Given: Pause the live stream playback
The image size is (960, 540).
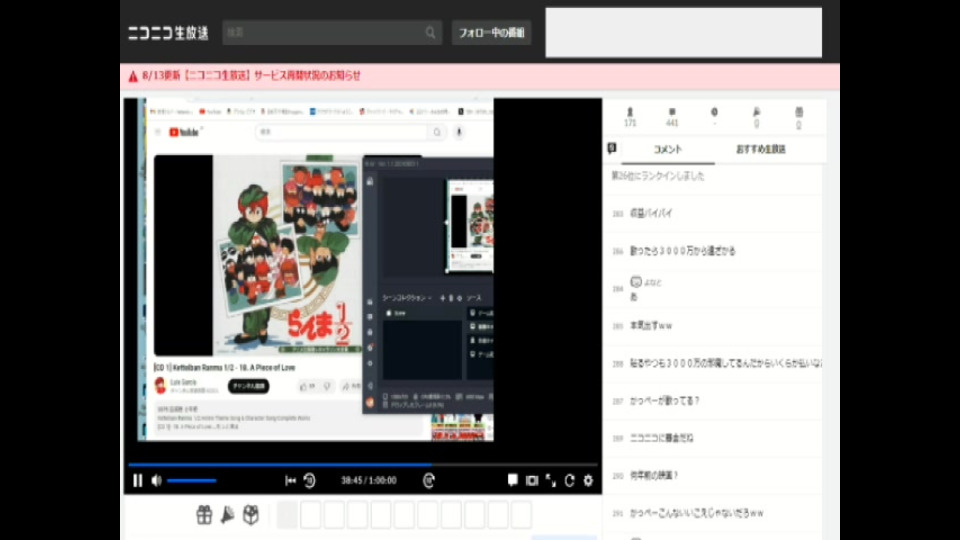Looking at the screenshot, I should (x=137, y=481).
